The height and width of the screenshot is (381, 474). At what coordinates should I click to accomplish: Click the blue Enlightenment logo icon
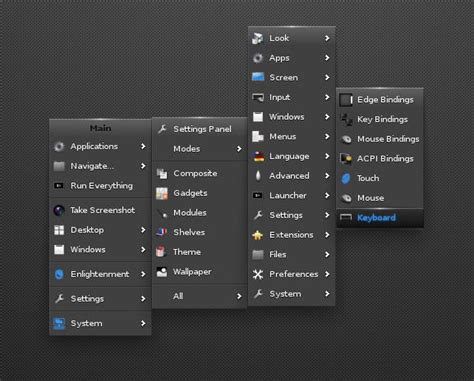[59, 274]
